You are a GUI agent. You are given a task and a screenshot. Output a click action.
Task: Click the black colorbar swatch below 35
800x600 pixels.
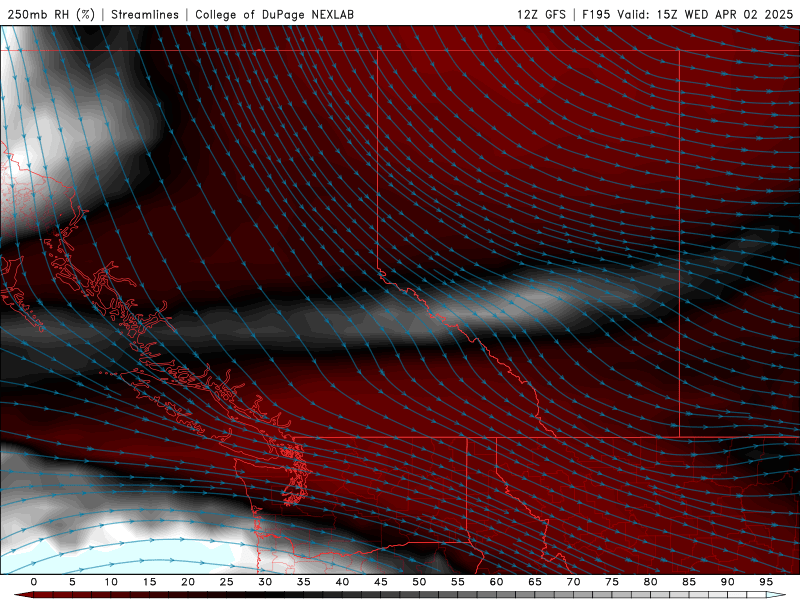pos(304,595)
